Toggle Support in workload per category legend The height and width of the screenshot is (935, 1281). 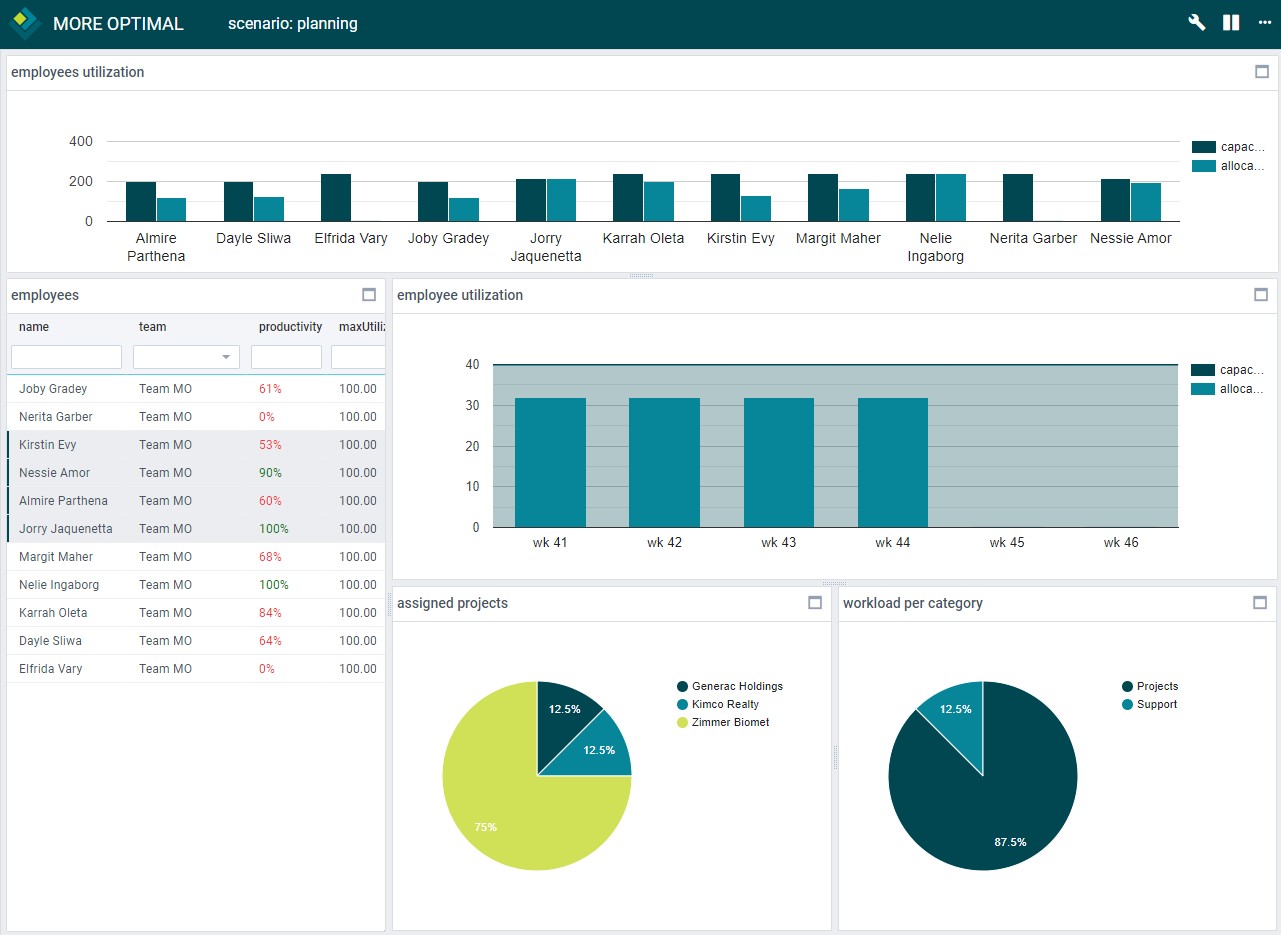[1150, 704]
